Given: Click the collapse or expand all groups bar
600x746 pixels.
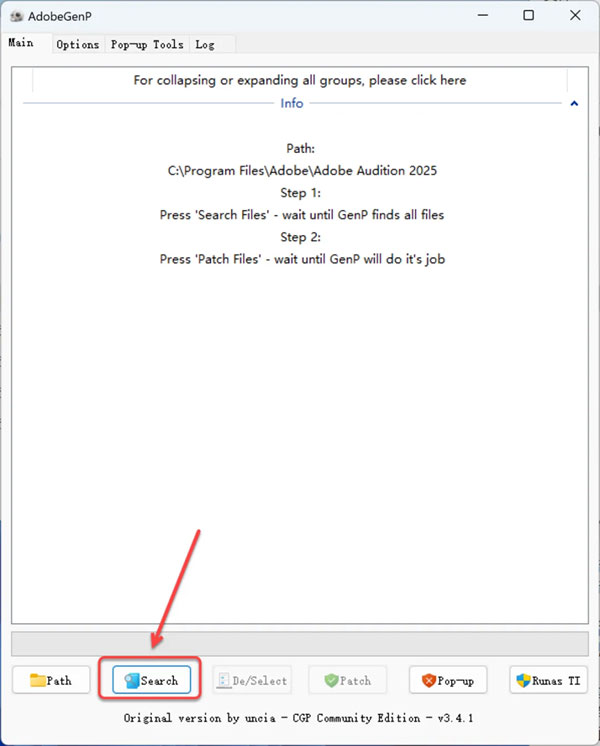Looking at the screenshot, I should click(x=300, y=80).
